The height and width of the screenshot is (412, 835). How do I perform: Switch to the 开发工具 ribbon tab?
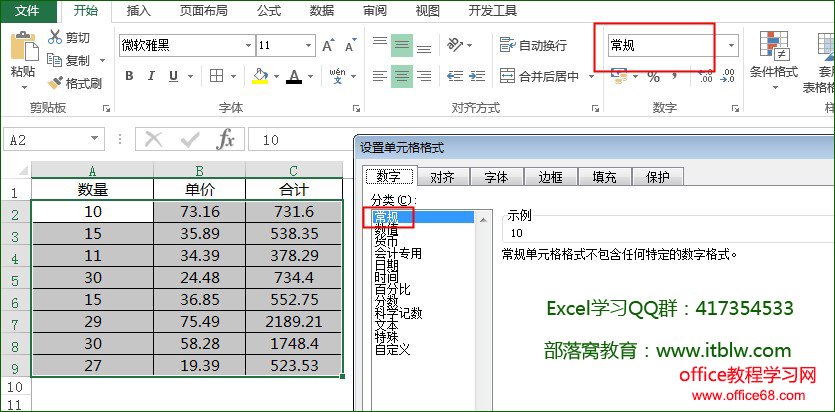click(493, 11)
